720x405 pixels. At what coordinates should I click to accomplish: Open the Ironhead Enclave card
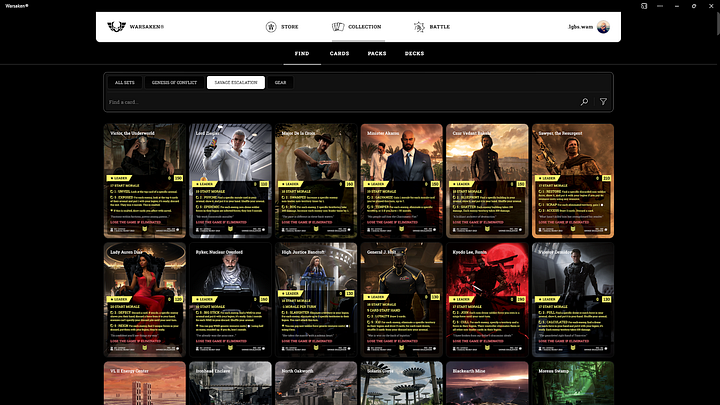coord(230,383)
